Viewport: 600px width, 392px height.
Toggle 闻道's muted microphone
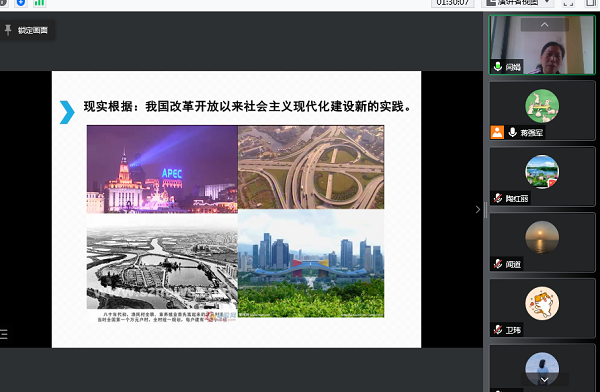tap(497, 264)
